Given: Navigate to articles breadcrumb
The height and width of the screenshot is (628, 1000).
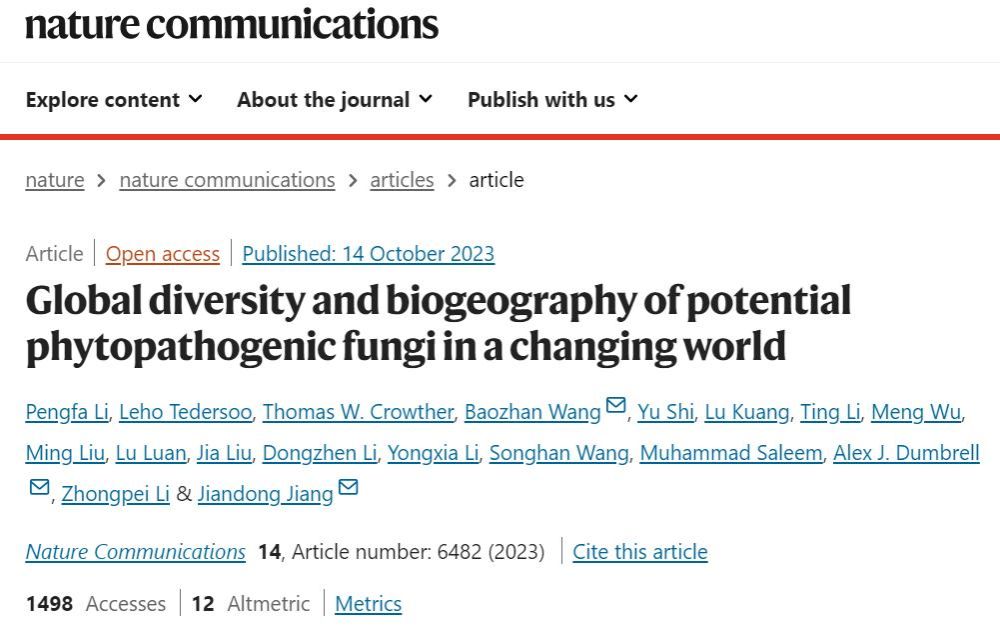Looking at the screenshot, I should (x=402, y=180).
